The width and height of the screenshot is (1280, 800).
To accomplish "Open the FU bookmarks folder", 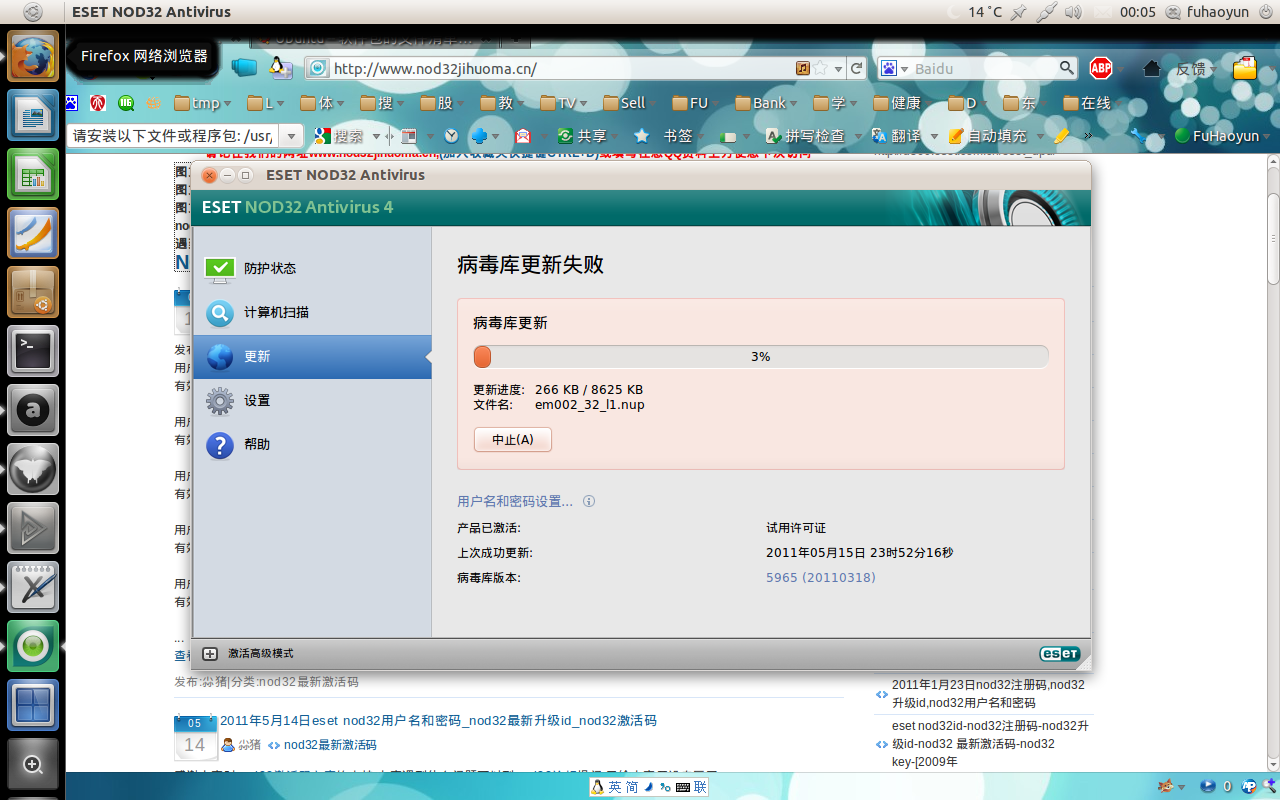I will [695, 103].
